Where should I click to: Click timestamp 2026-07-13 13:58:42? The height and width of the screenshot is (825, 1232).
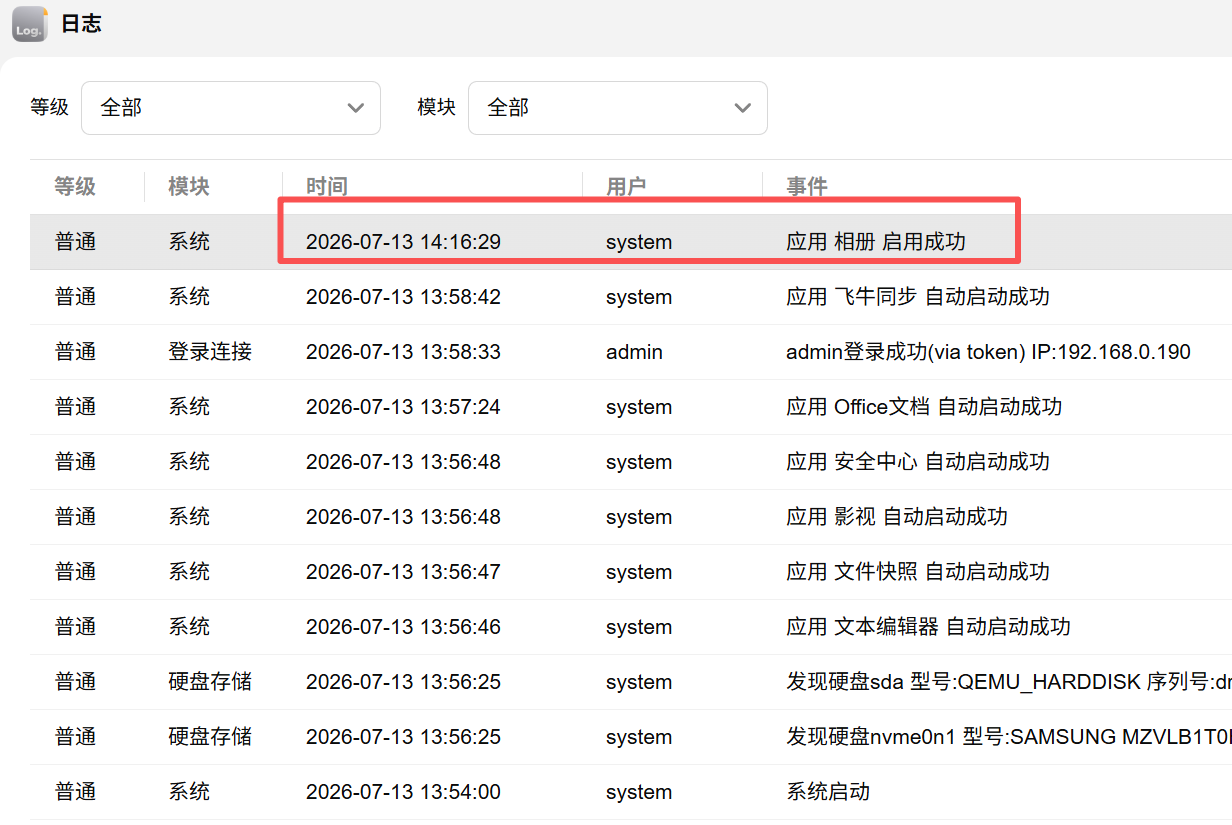click(x=403, y=297)
